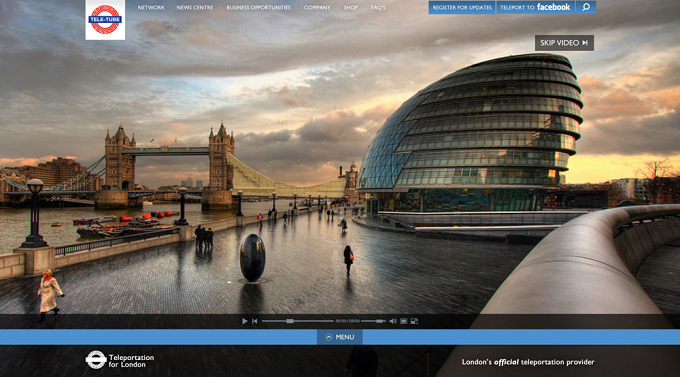Click "London's official teleportation provider" tagline
680x377 pixels.
[x=528, y=362]
